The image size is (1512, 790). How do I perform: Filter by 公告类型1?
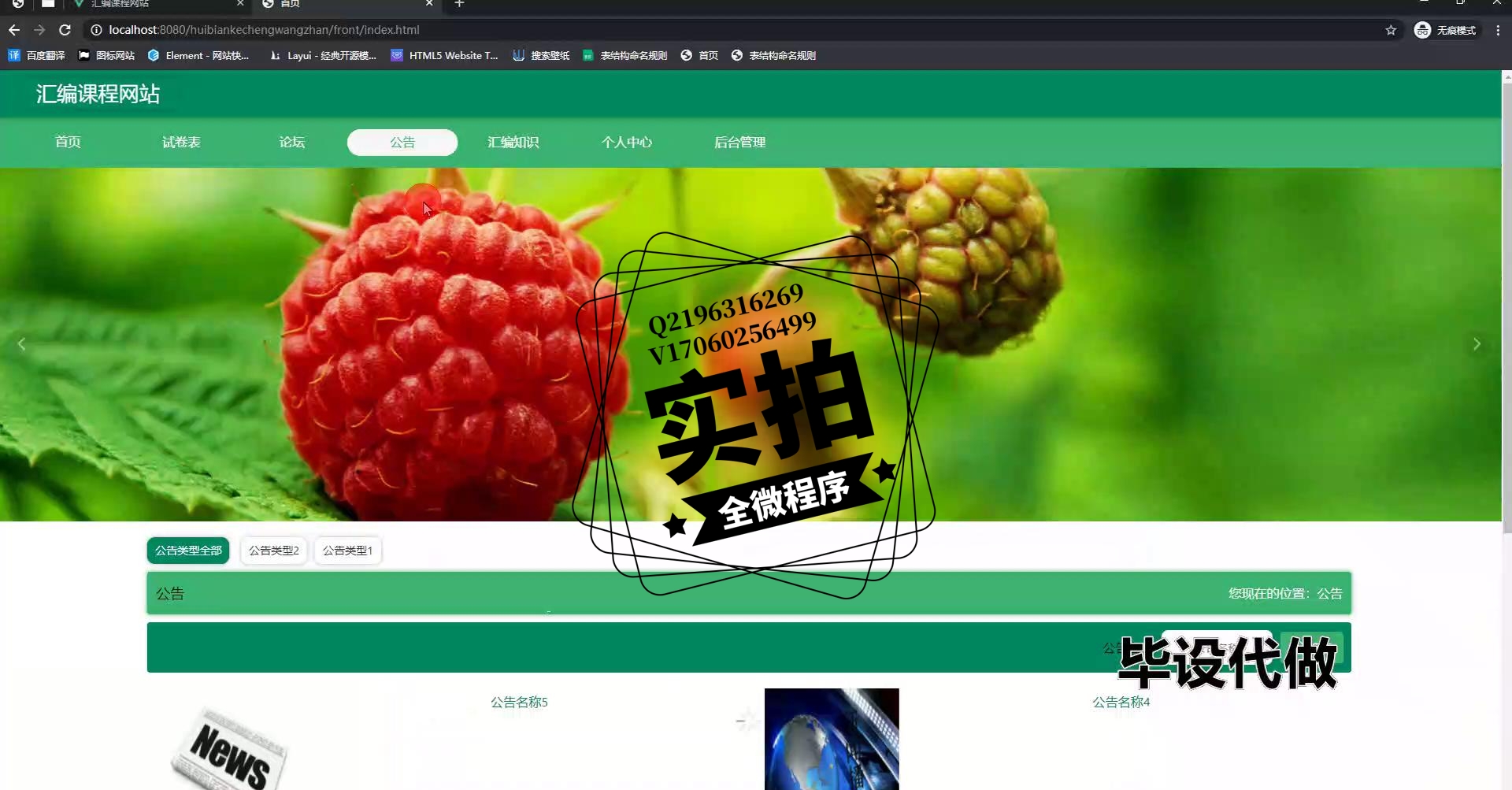(x=347, y=551)
